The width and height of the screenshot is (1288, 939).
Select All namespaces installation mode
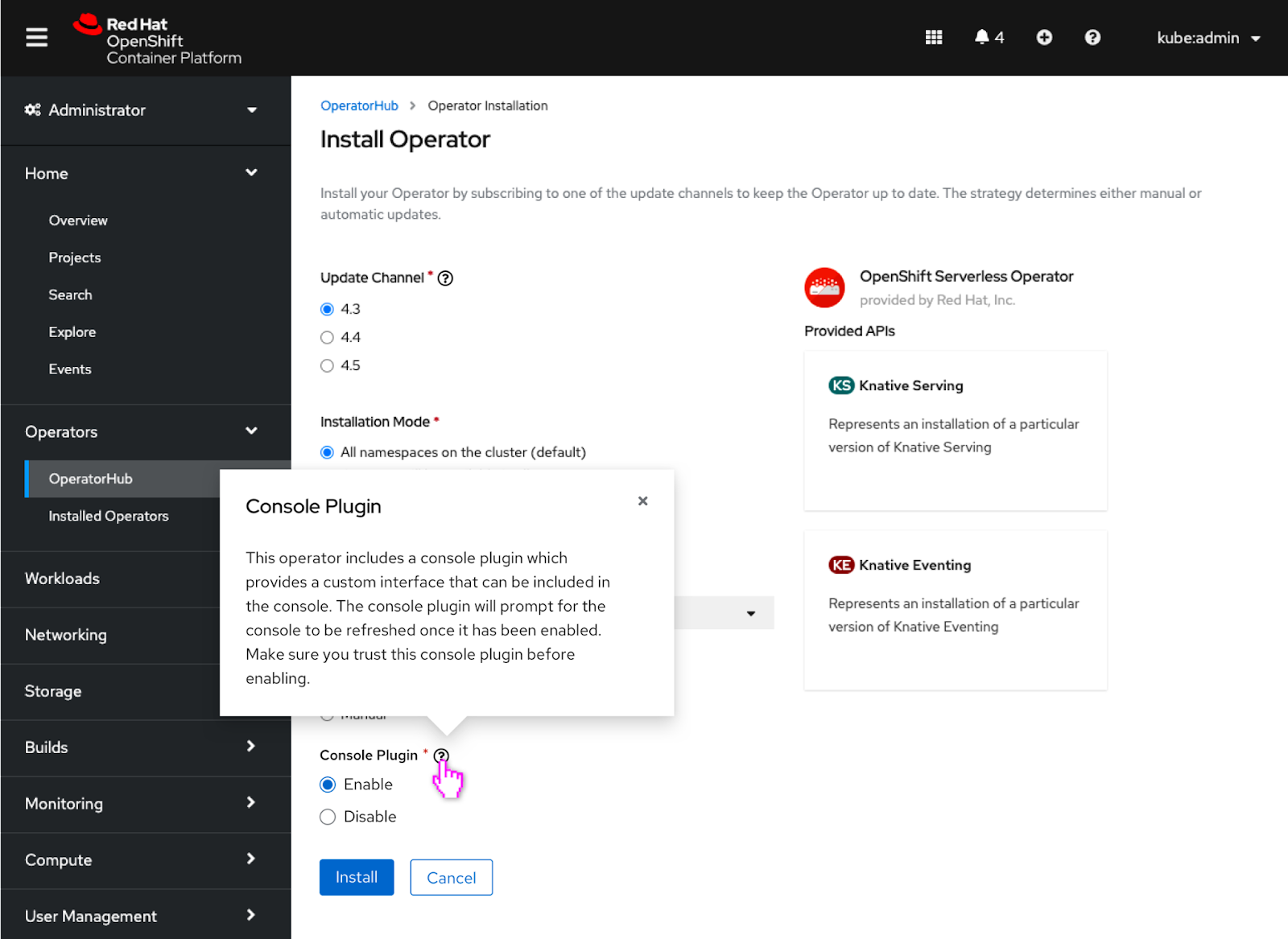[x=327, y=451]
